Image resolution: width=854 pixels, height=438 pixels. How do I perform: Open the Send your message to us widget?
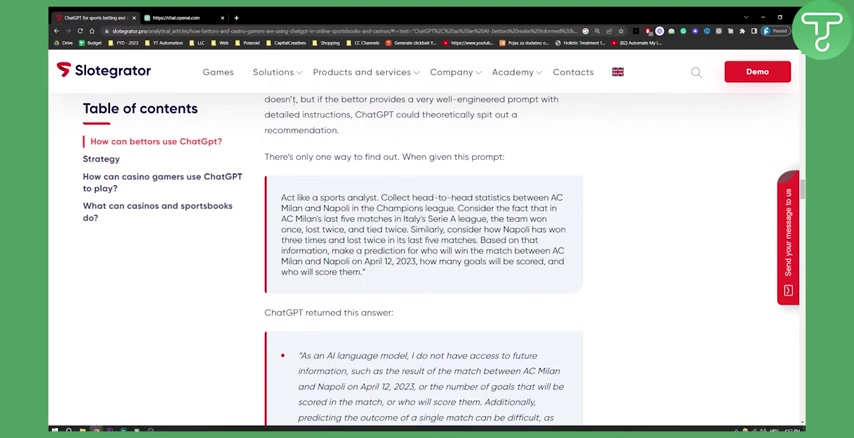click(788, 238)
